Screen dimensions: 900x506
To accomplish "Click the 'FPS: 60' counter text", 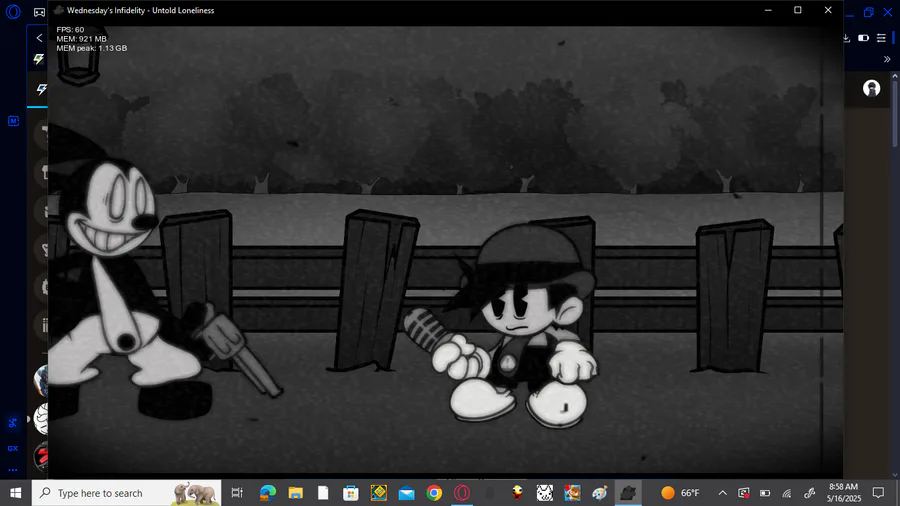I will coord(70,30).
